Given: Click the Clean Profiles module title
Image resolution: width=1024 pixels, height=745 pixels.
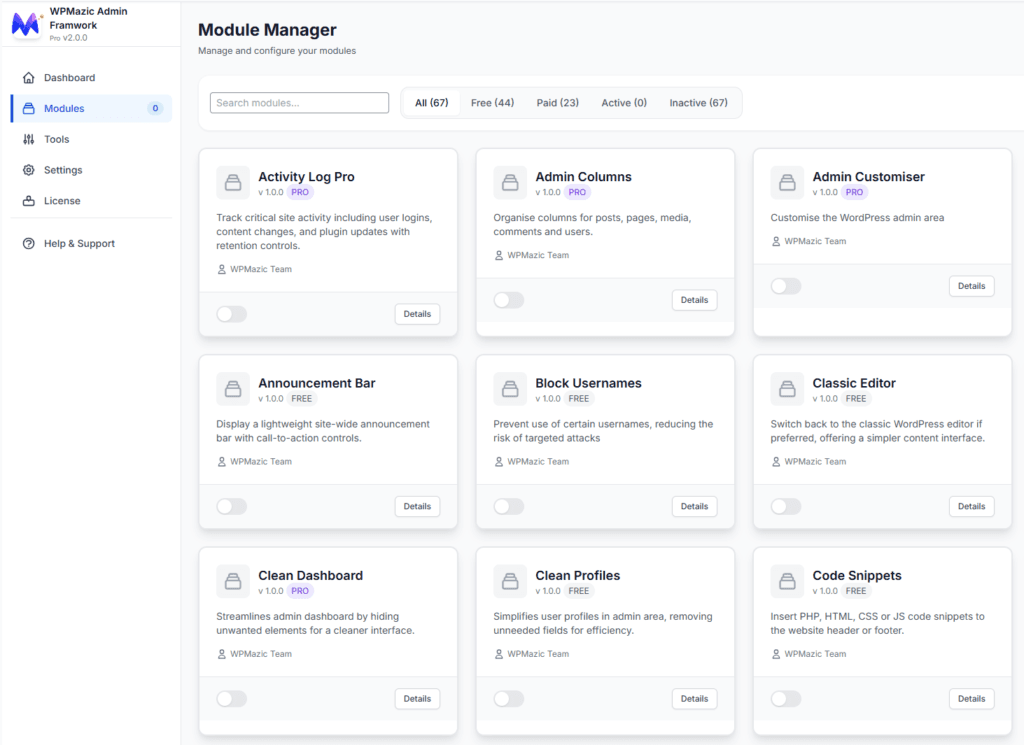Looking at the screenshot, I should pyautogui.click(x=578, y=576).
